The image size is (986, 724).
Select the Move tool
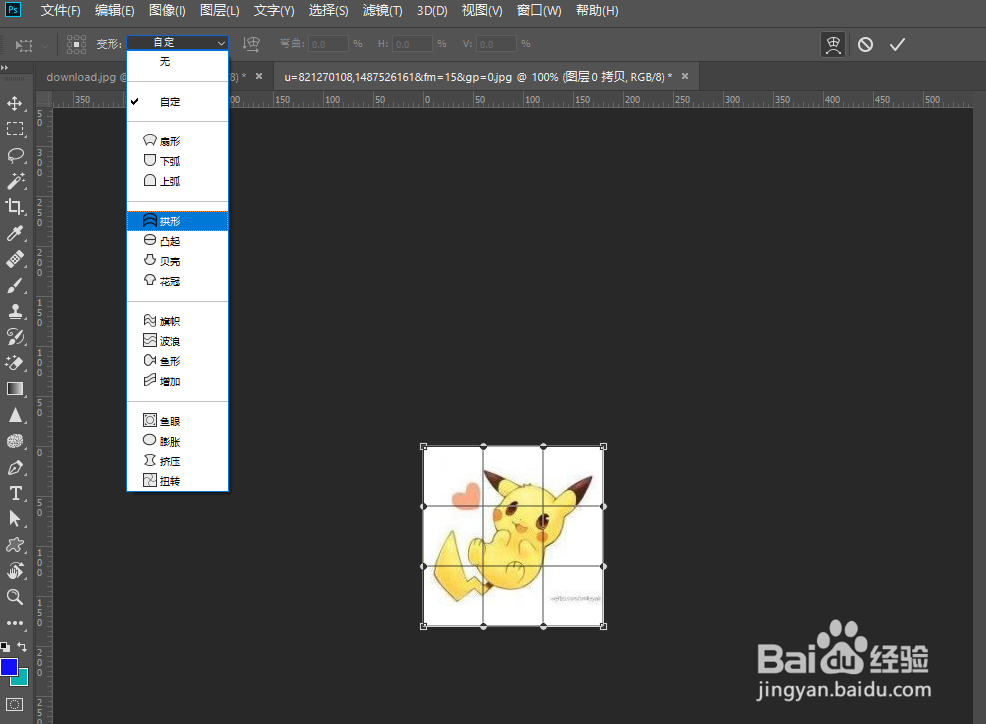click(15, 103)
